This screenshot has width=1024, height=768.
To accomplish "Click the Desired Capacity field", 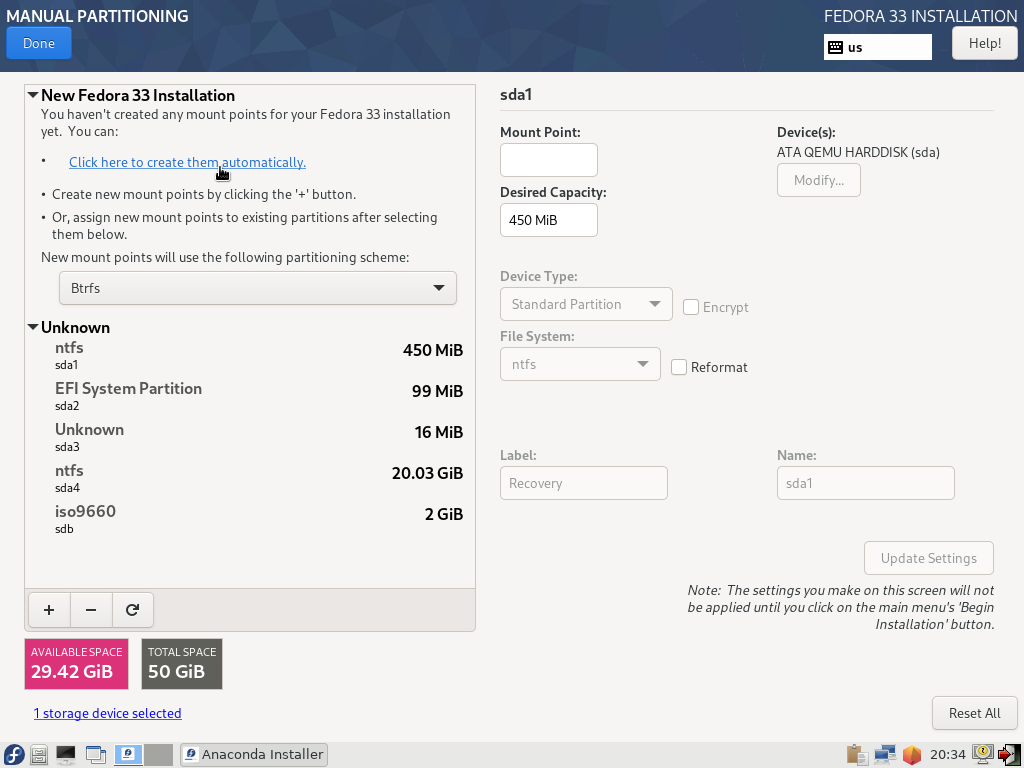I will (549, 220).
